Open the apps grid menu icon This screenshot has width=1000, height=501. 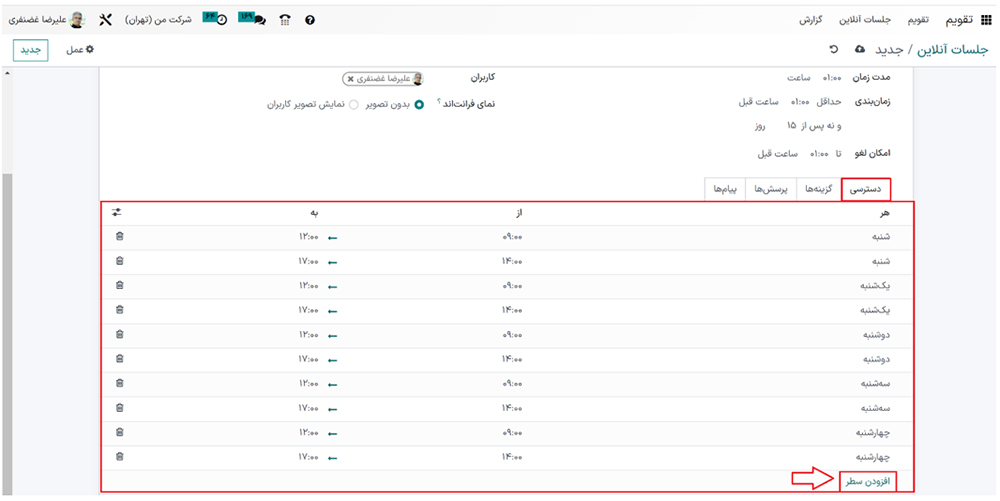click(986, 20)
